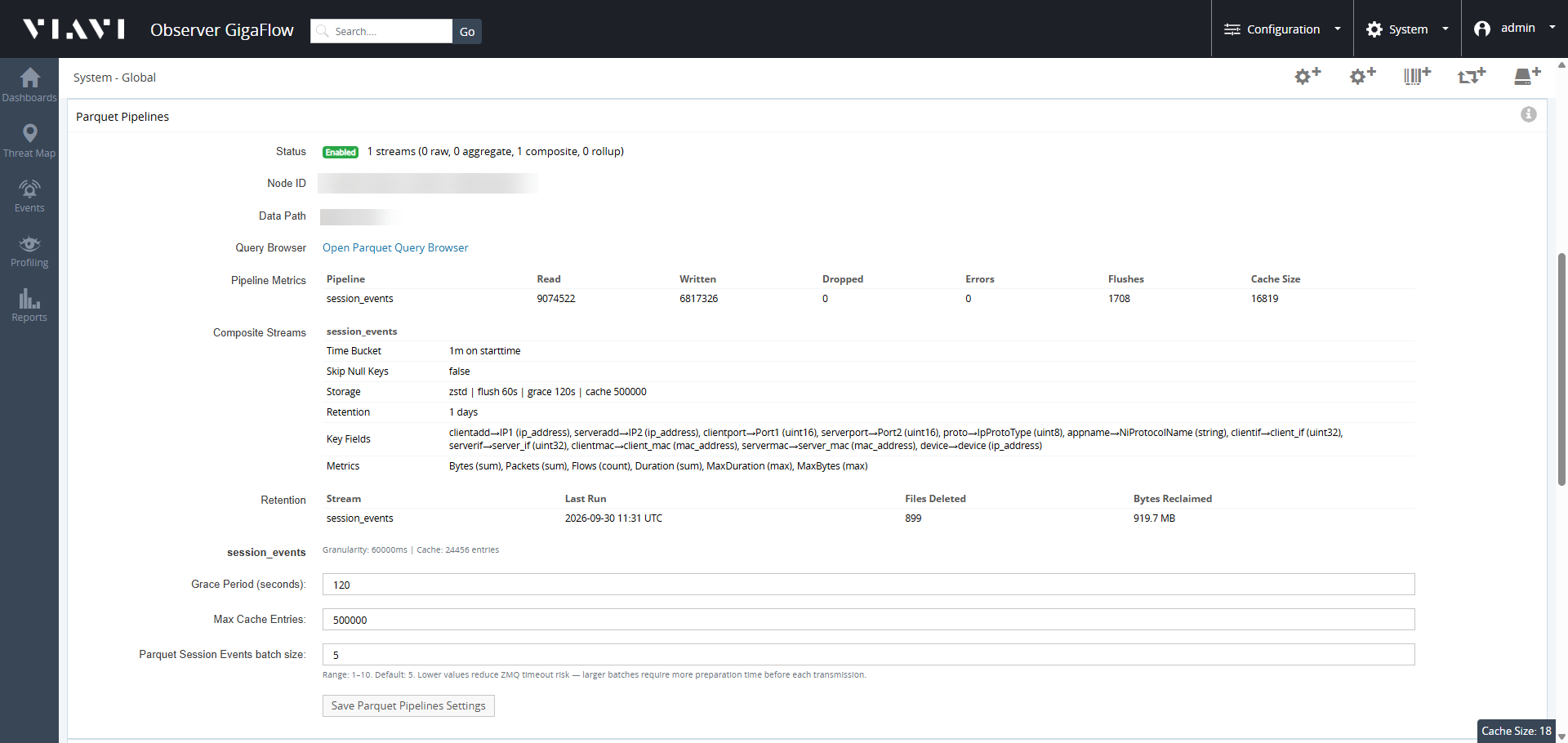Click the Grace Period seconds field
This screenshot has width=1568, height=743.
click(868, 585)
